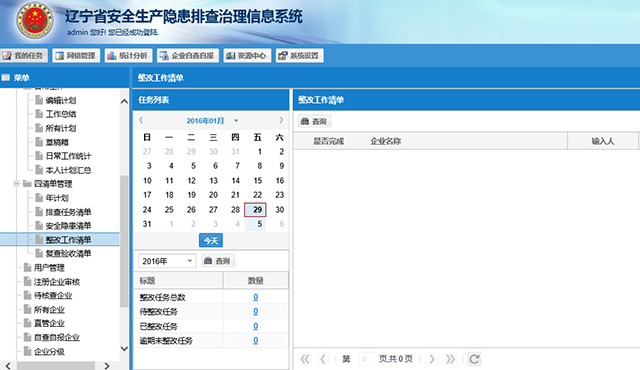640x370 pixels.
Task: Open 整改任务总数 count link
Action: coord(256,297)
